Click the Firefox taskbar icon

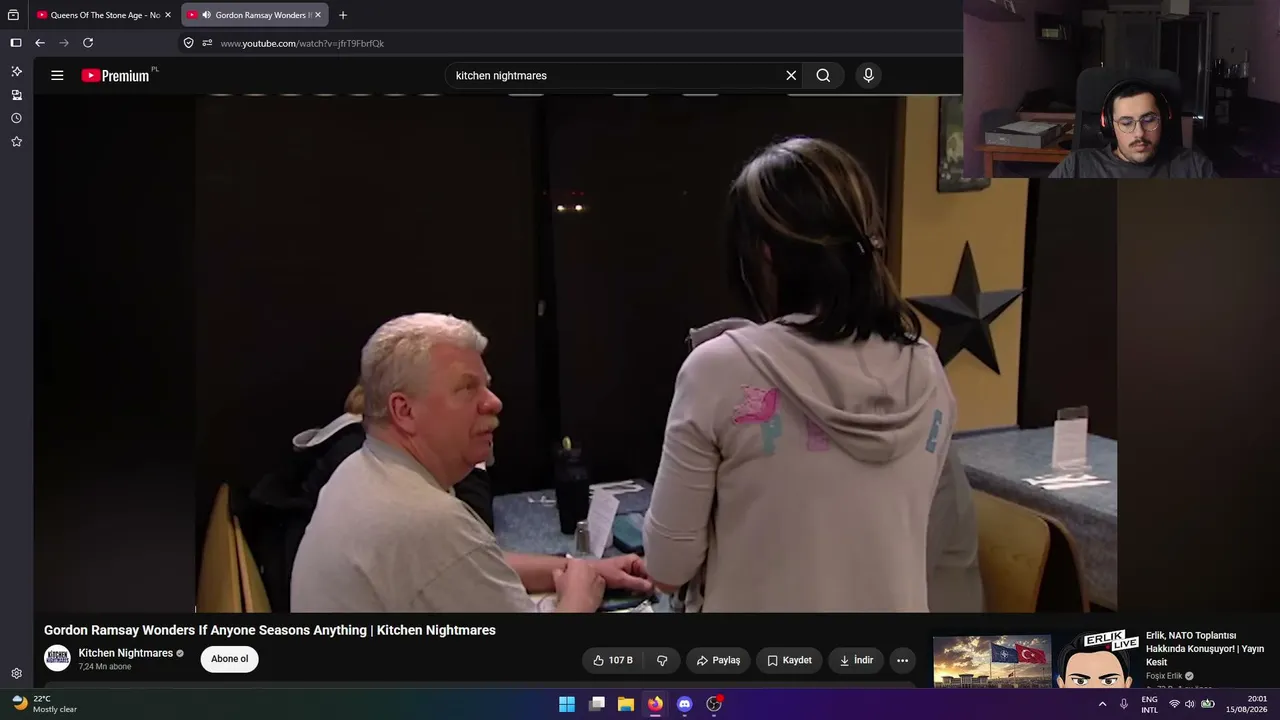click(x=655, y=704)
